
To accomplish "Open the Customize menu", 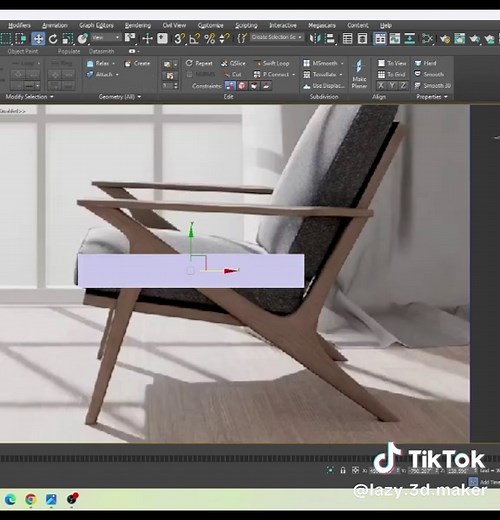I will click(210, 25).
